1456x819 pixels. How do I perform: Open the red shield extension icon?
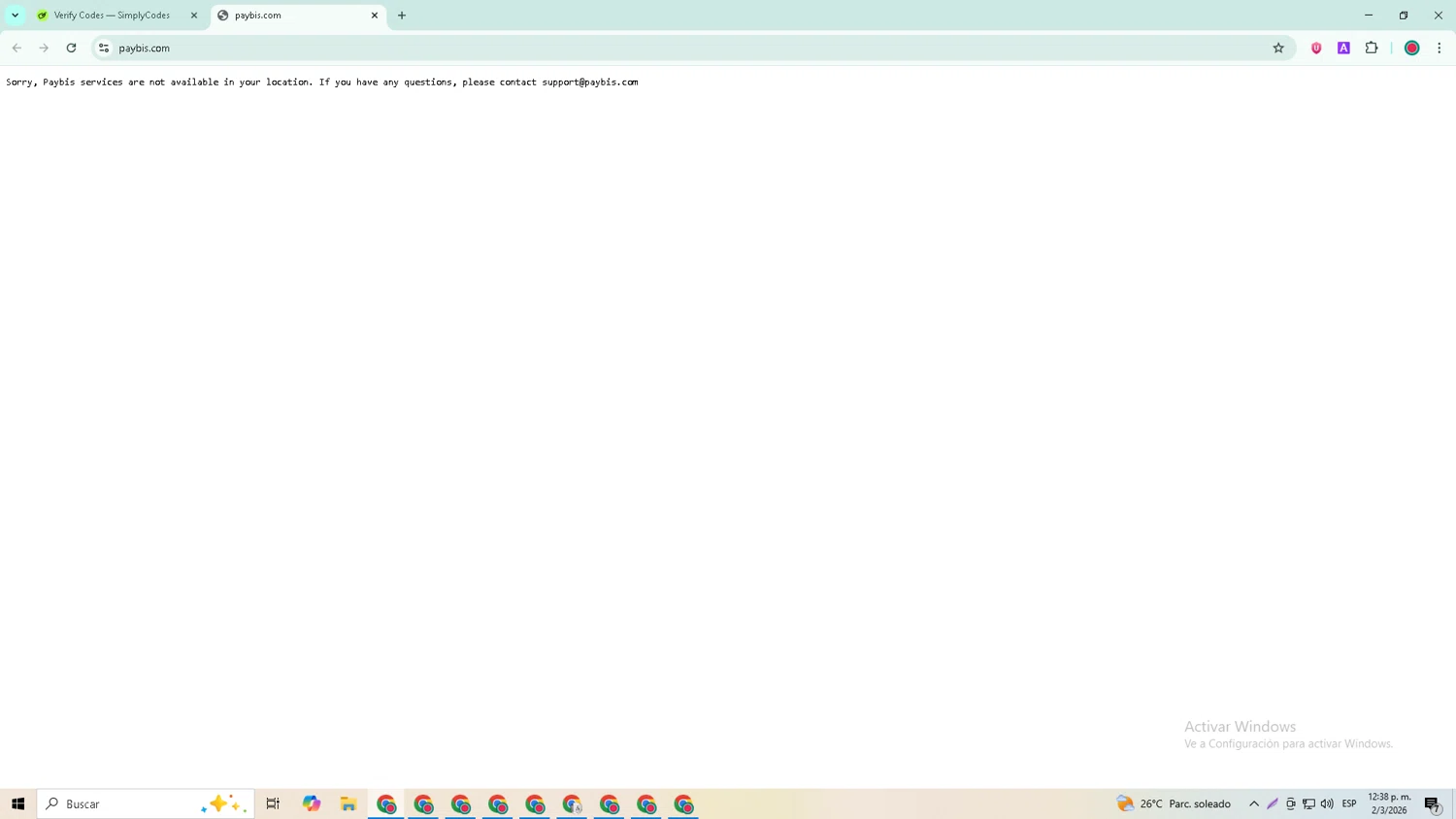tap(1316, 48)
